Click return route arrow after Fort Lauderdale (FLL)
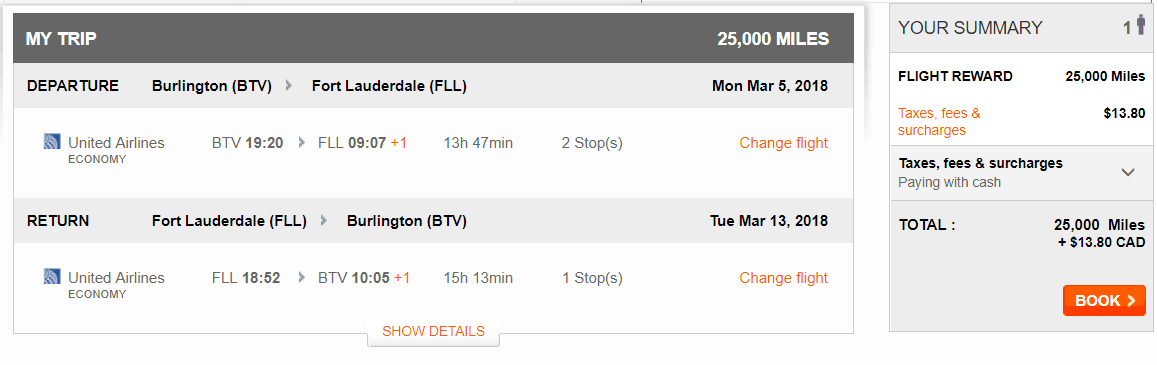The image size is (1157, 365). (323, 220)
